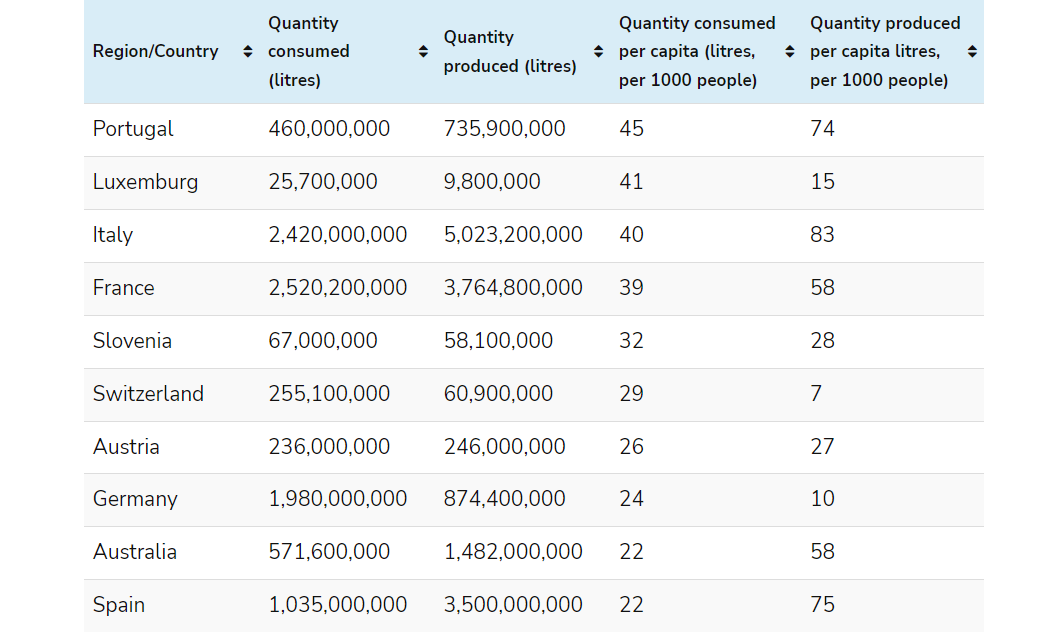Sort by Quantity produced (litres) arrows

598,52
